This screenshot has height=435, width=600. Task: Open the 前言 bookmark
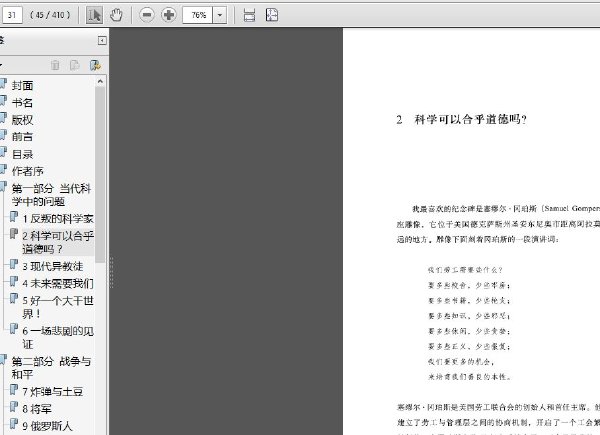click(22, 137)
